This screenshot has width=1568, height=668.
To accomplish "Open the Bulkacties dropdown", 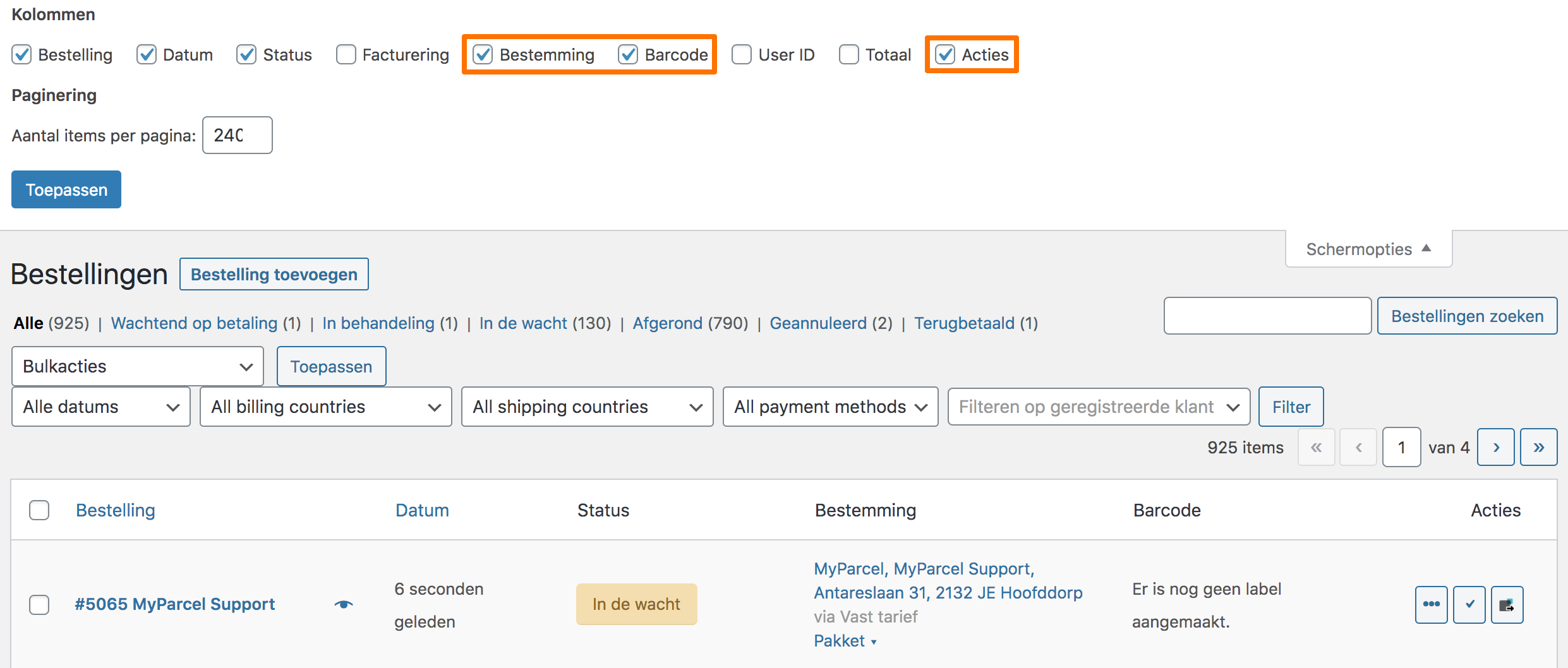I will pyautogui.click(x=136, y=366).
